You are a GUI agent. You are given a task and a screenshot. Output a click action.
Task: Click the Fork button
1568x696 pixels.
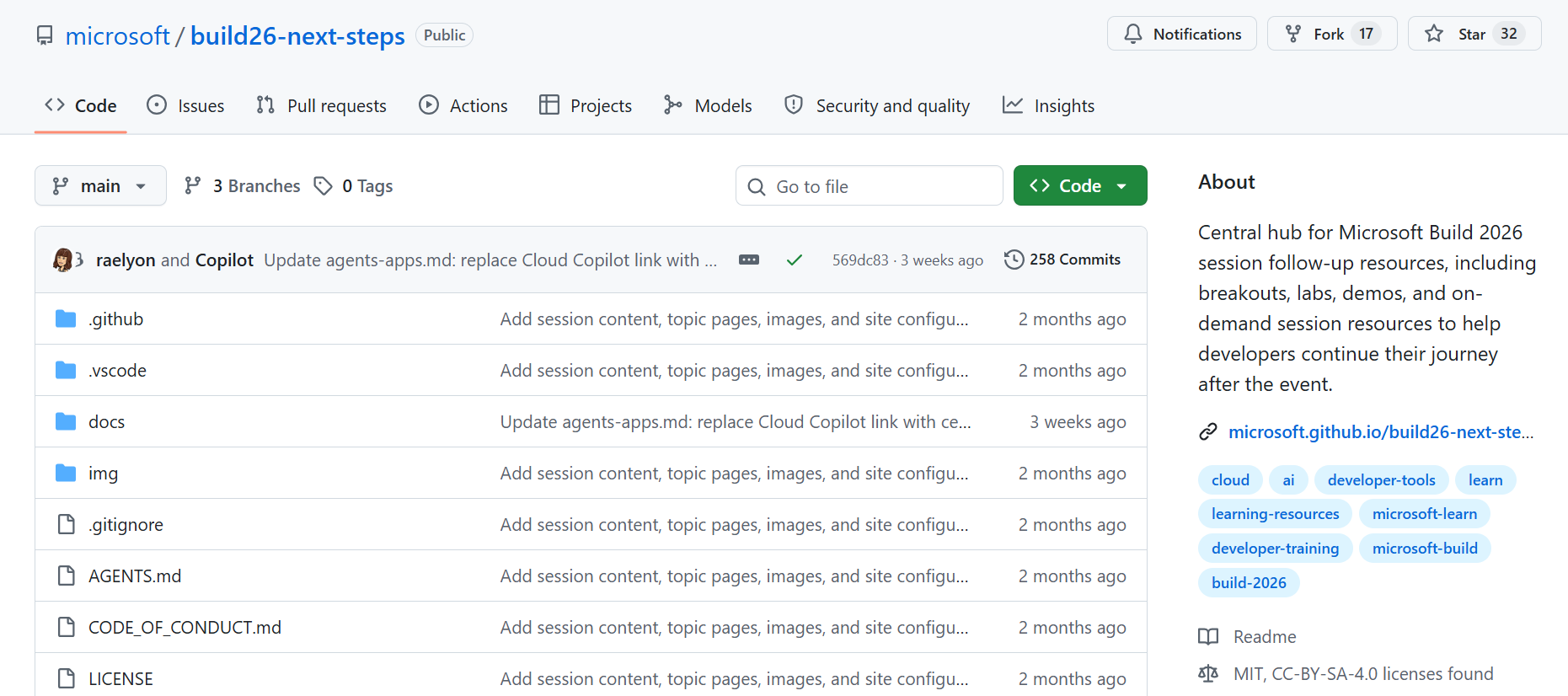click(1332, 34)
